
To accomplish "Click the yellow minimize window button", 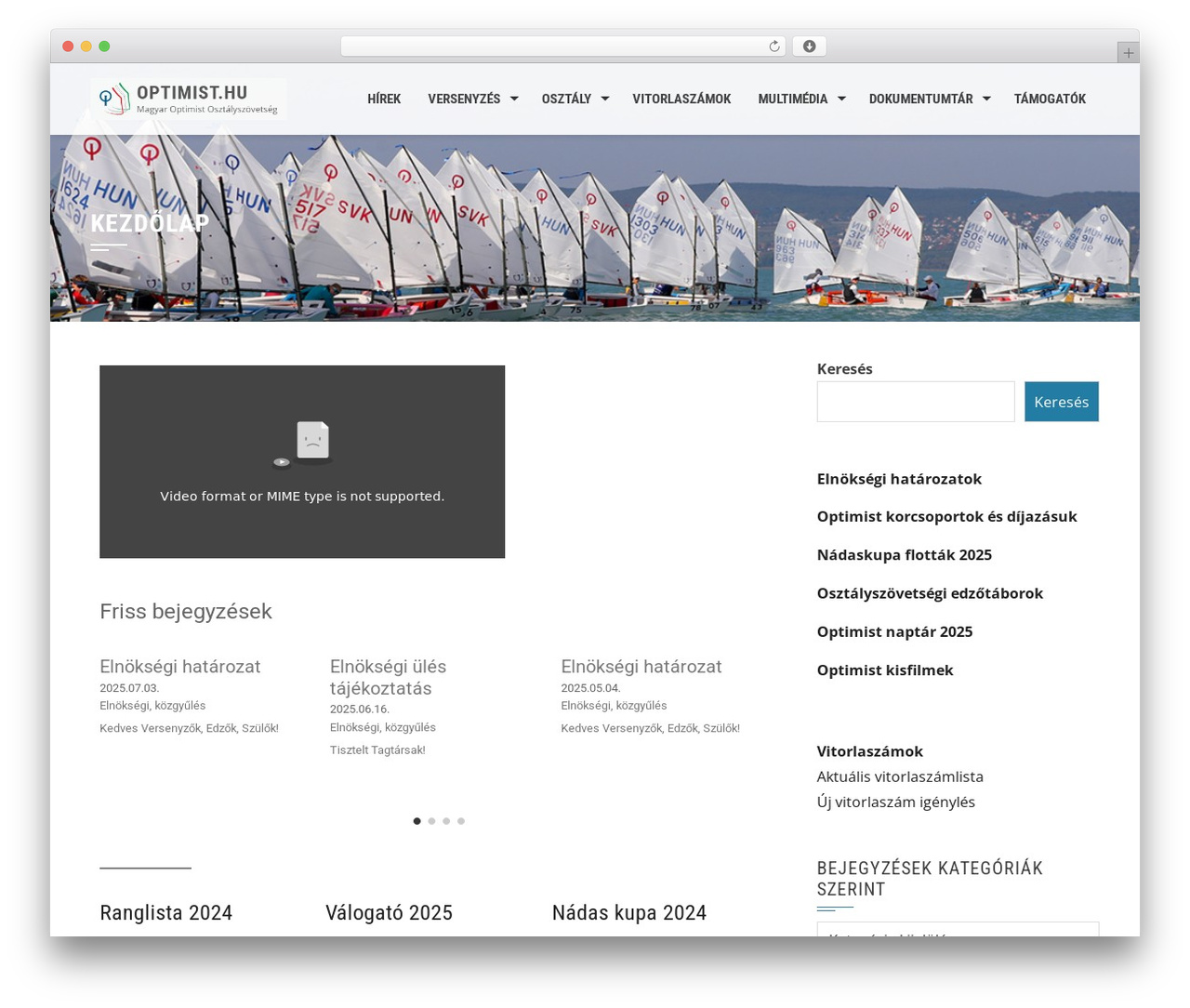I will [x=86, y=46].
